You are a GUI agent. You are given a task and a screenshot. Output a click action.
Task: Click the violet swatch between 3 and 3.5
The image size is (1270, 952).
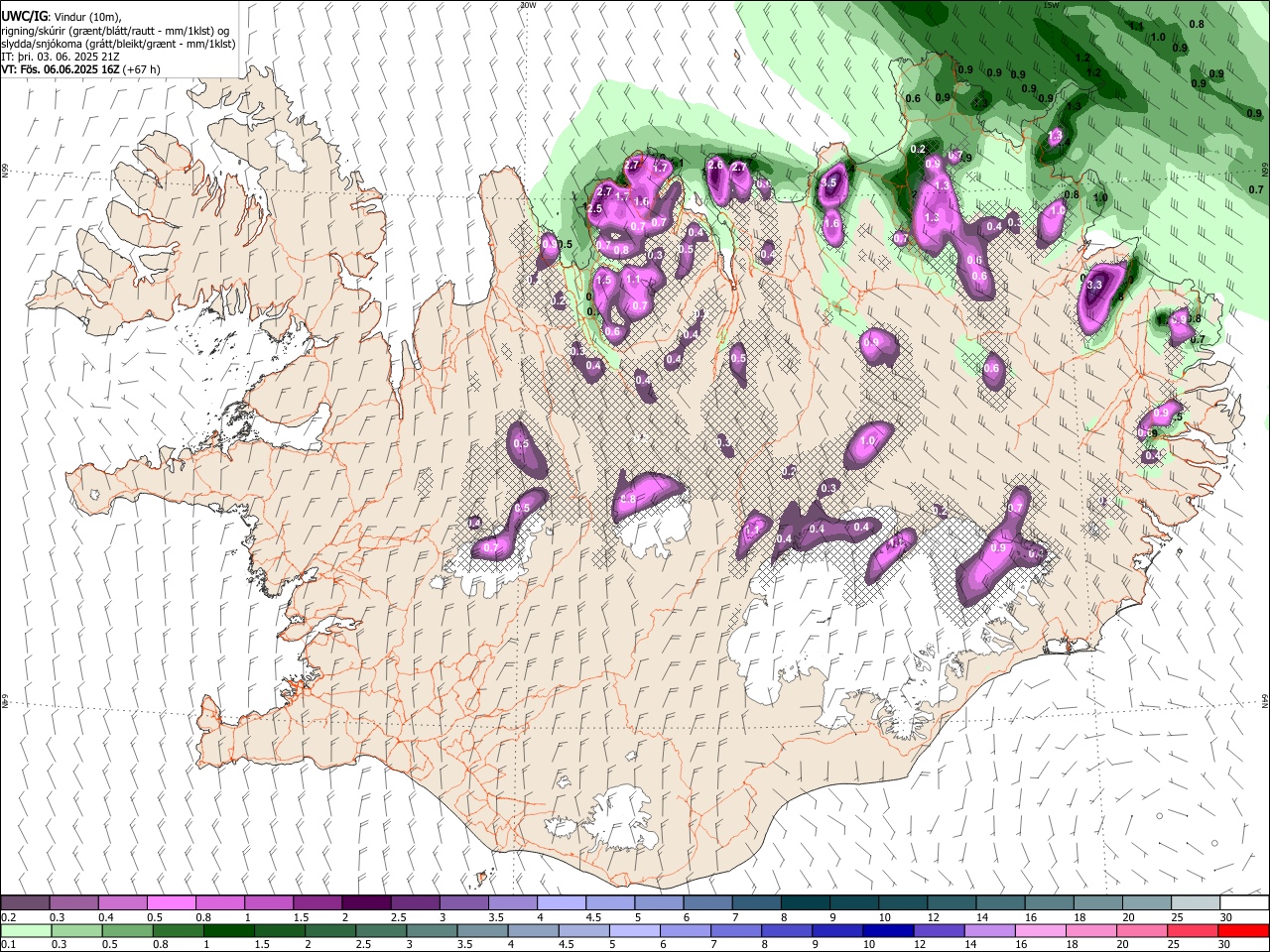point(462,903)
